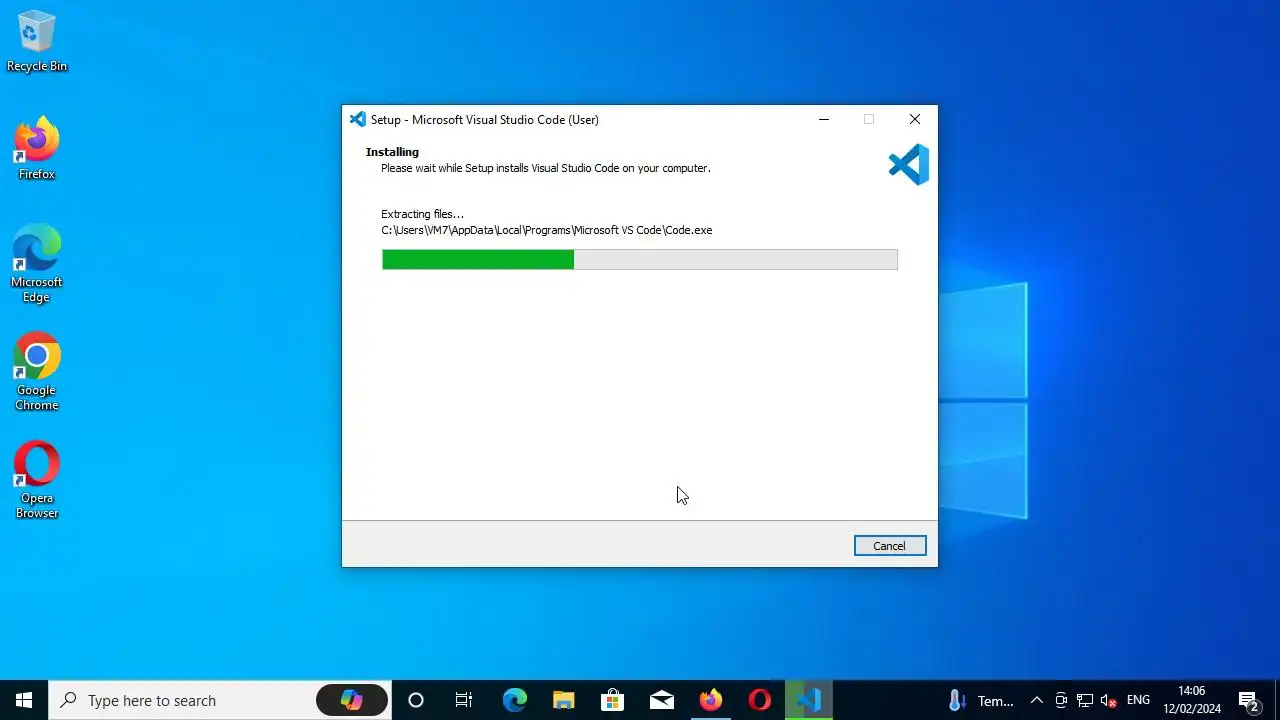Viewport: 1280px width, 720px height.
Task: Launch Firefox from the taskbar
Action: pos(711,700)
